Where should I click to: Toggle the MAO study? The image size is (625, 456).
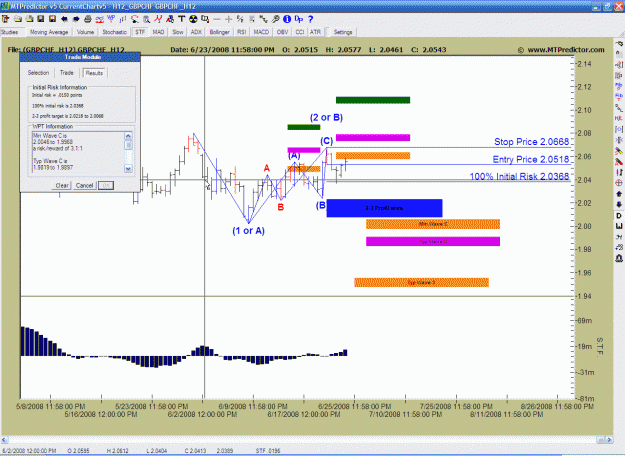tap(158, 32)
